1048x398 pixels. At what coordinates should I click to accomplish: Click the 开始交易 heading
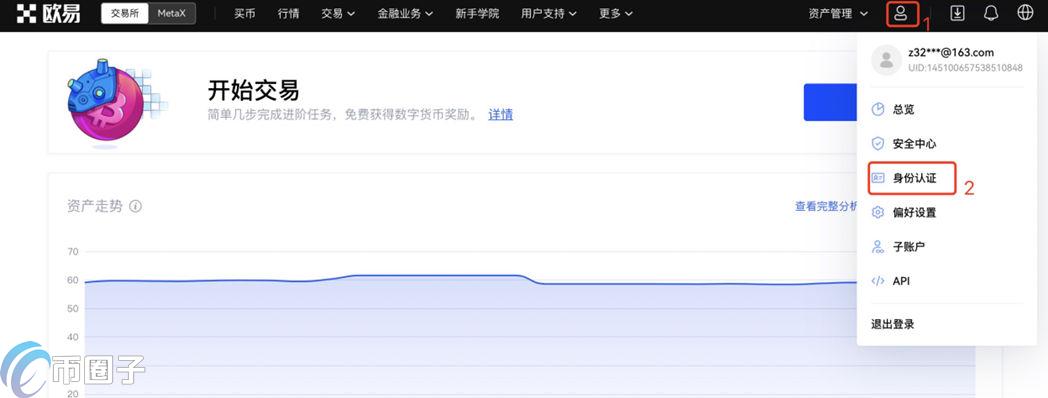tap(253, 90)
